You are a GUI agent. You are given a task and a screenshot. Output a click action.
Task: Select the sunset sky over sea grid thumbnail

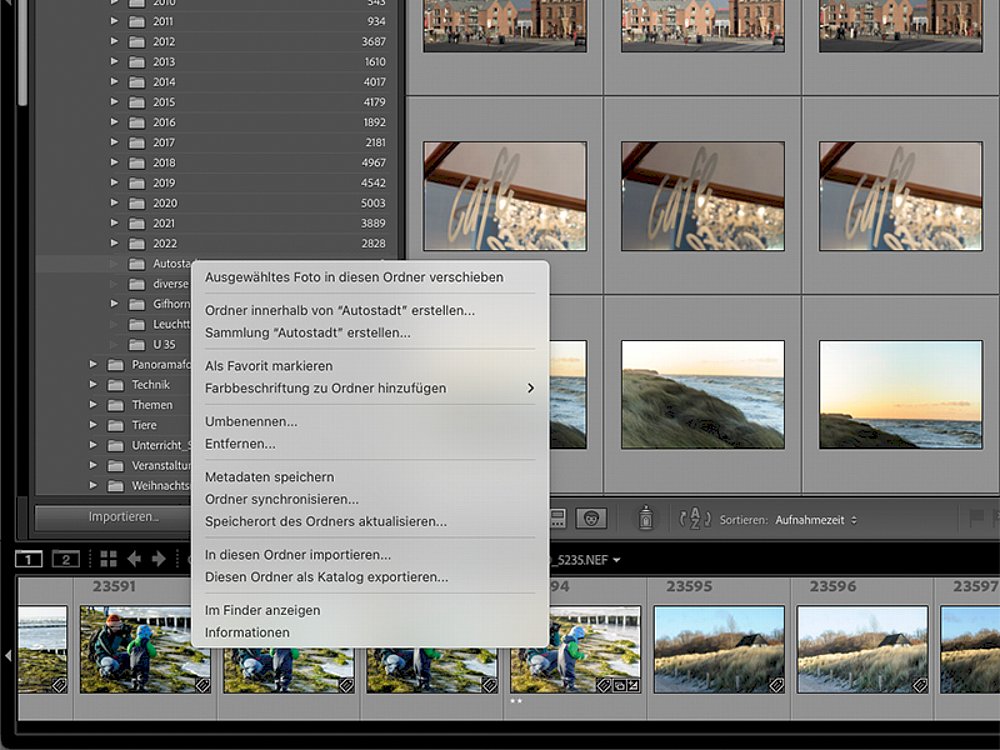tap(901, 394)
